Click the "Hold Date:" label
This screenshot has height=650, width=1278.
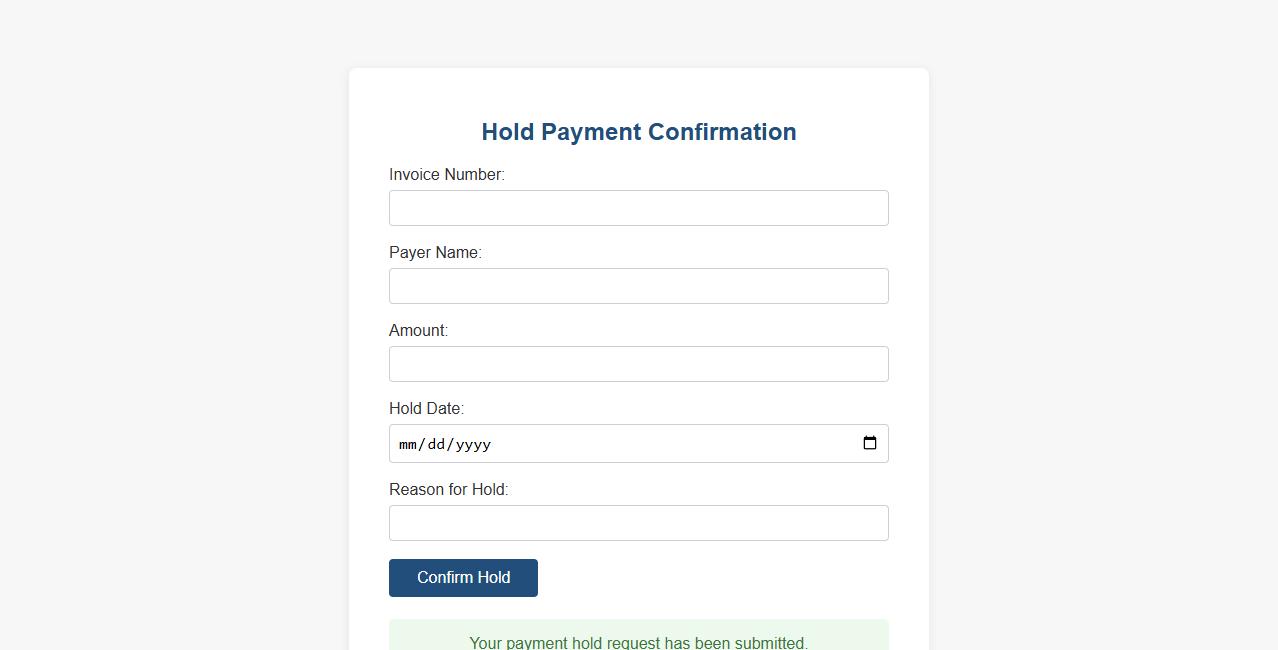(x=426, y=408)
